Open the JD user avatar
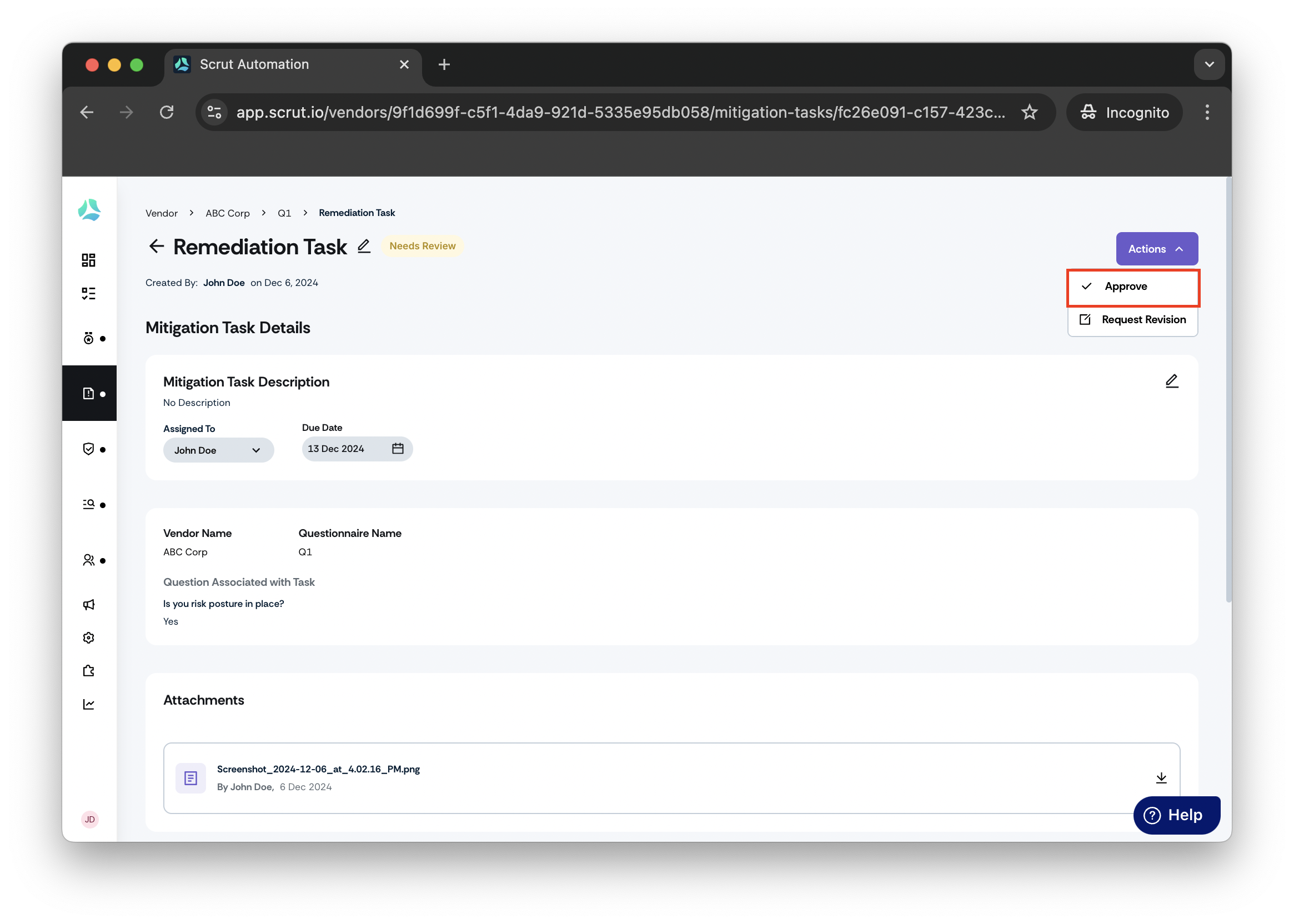 coord(90,819)
